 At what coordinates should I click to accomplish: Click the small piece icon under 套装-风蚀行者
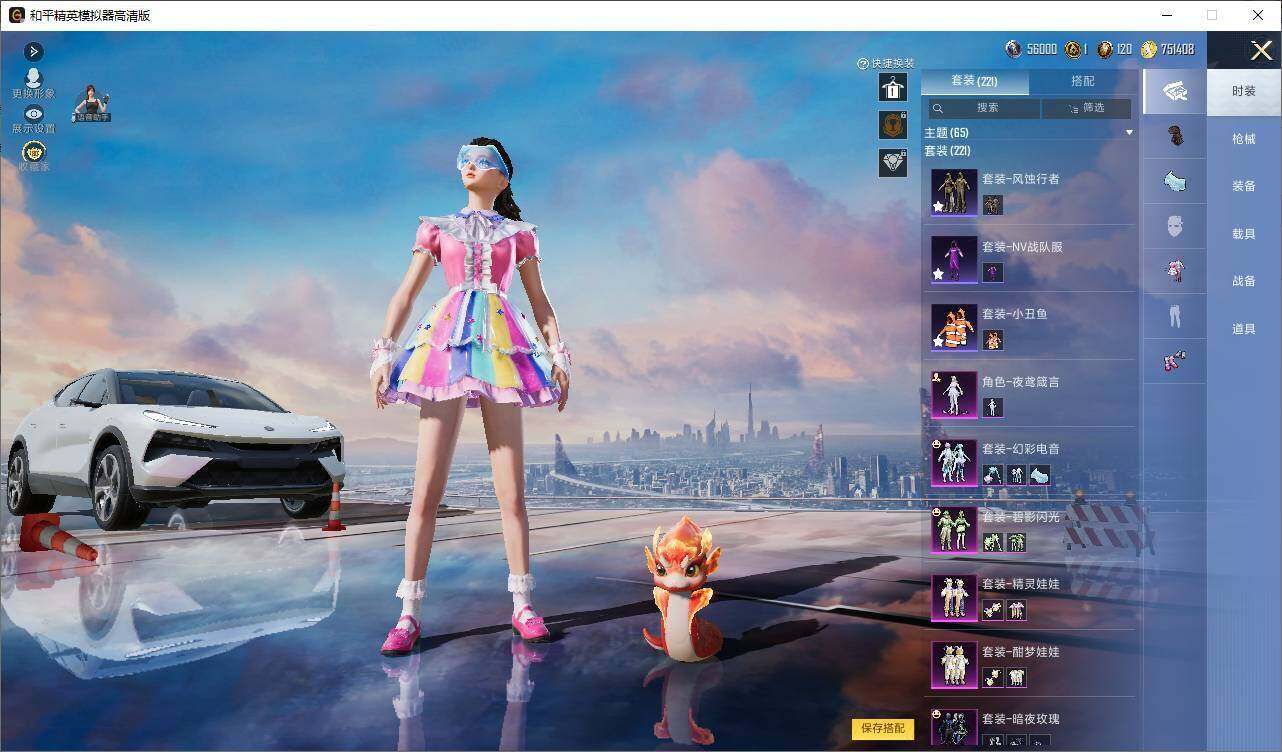point(992,205)
